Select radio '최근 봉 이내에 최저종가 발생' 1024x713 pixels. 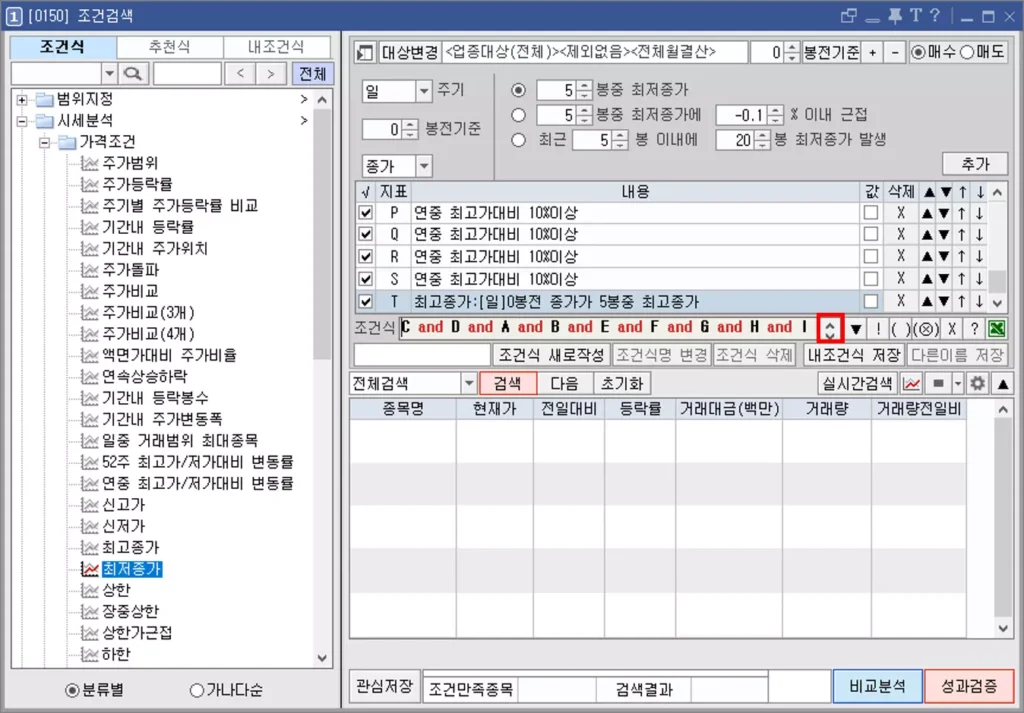tap(519, 140)
